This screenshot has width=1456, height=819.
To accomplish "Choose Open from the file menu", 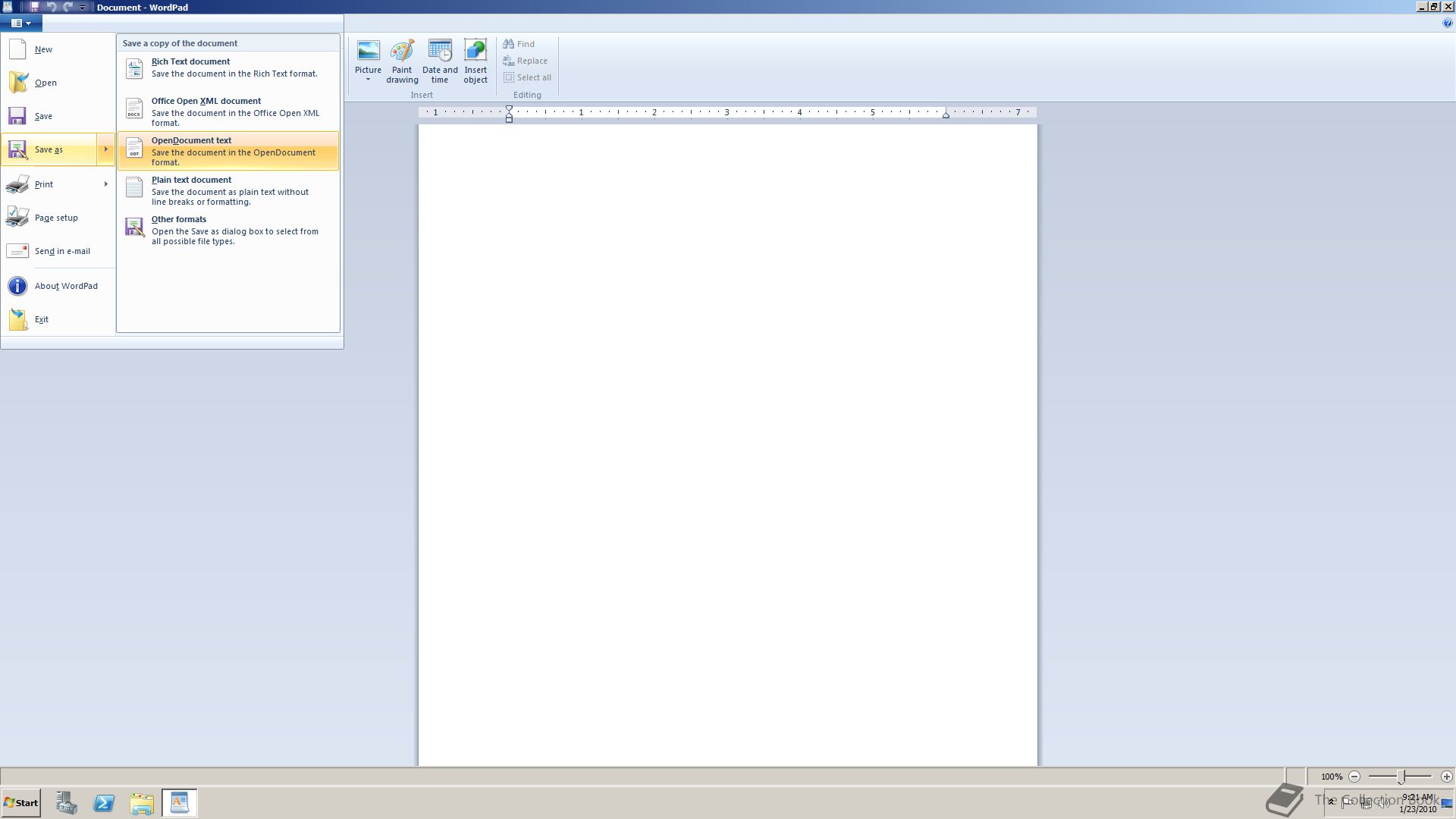I will pyautogui.click(x=58, y=83).
